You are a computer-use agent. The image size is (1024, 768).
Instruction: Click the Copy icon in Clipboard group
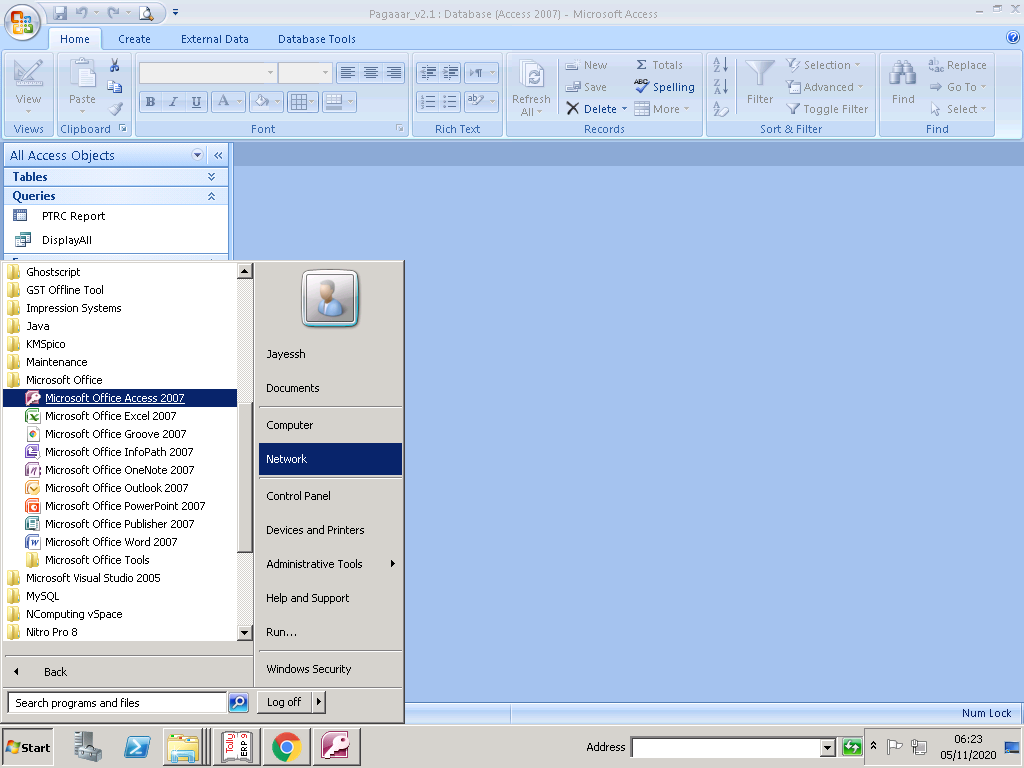point(115,87)
